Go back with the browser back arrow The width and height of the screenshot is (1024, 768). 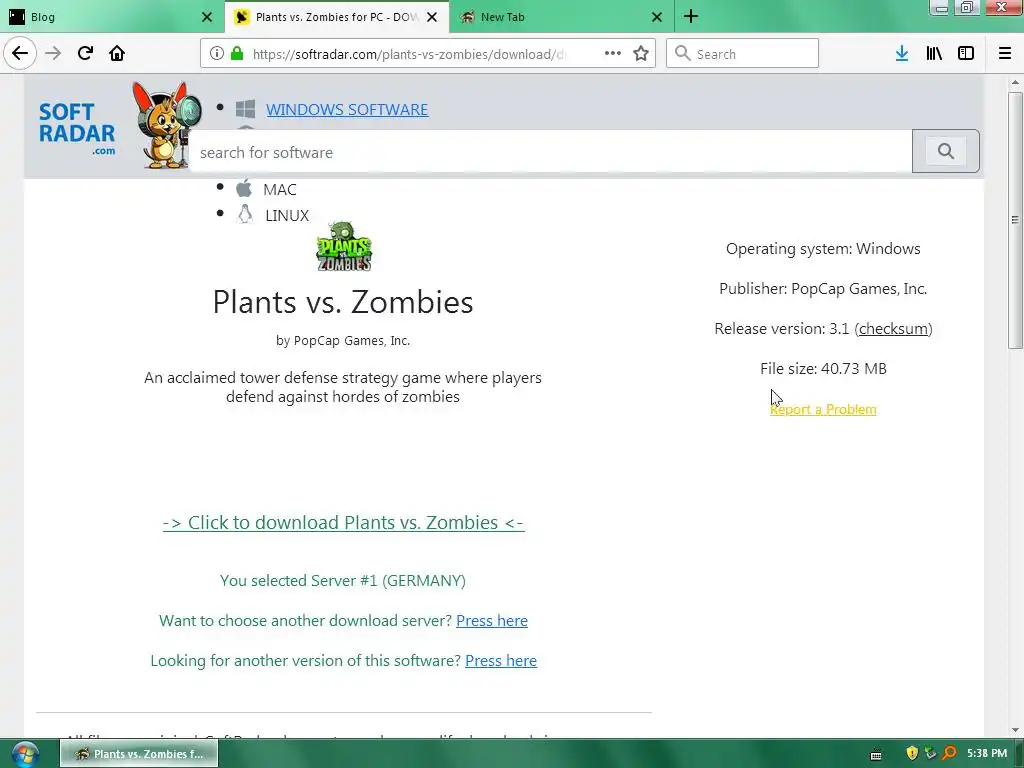point(20,54)
